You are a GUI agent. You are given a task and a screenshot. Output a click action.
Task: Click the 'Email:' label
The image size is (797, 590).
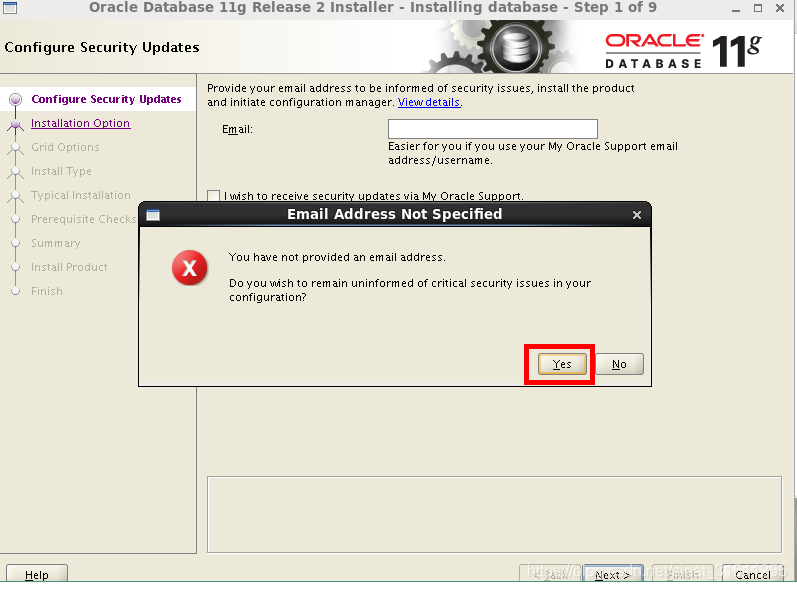[237, 129]
